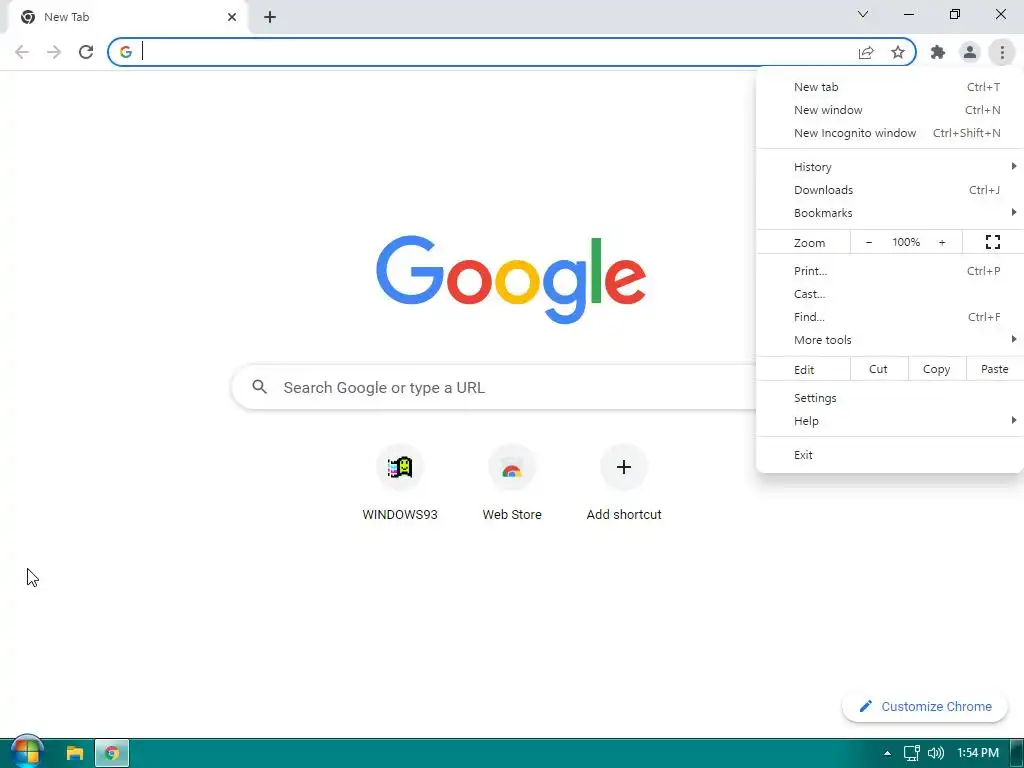Open the Extensions puzzle icon
1024x768 pixels.
(938, 52)
